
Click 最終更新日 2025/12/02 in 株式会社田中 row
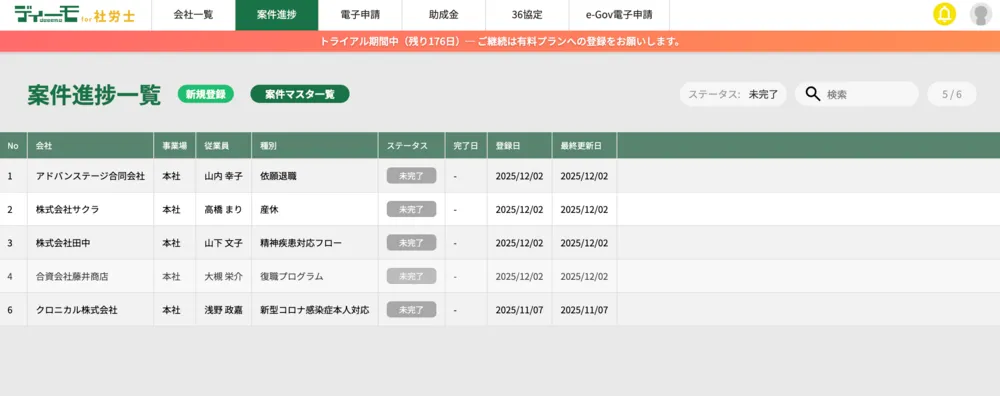coord(584,243)
